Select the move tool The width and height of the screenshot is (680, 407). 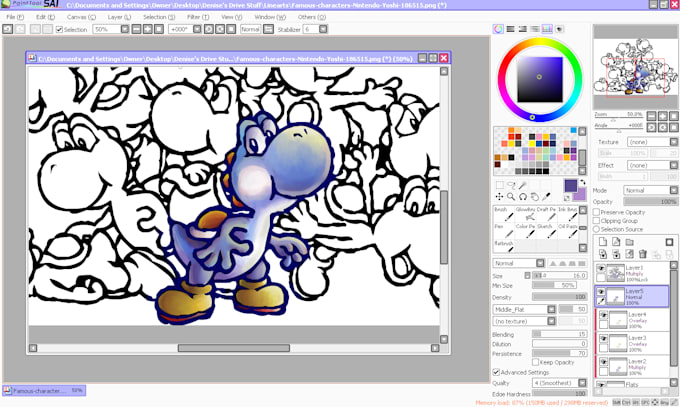(x=500, y=197)
